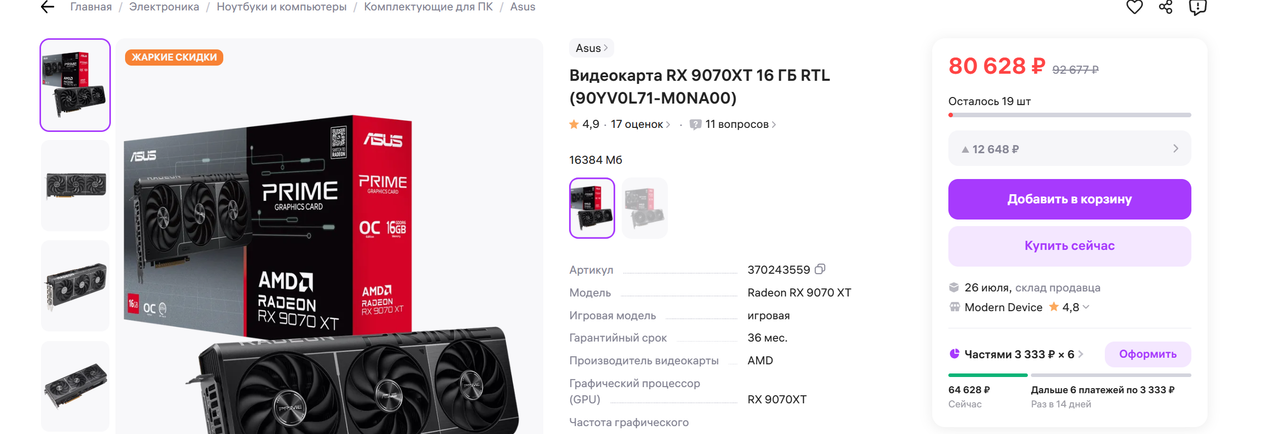Click the star rating 4,9 icon
The image size is (1280, 434).
pos(574,125)
